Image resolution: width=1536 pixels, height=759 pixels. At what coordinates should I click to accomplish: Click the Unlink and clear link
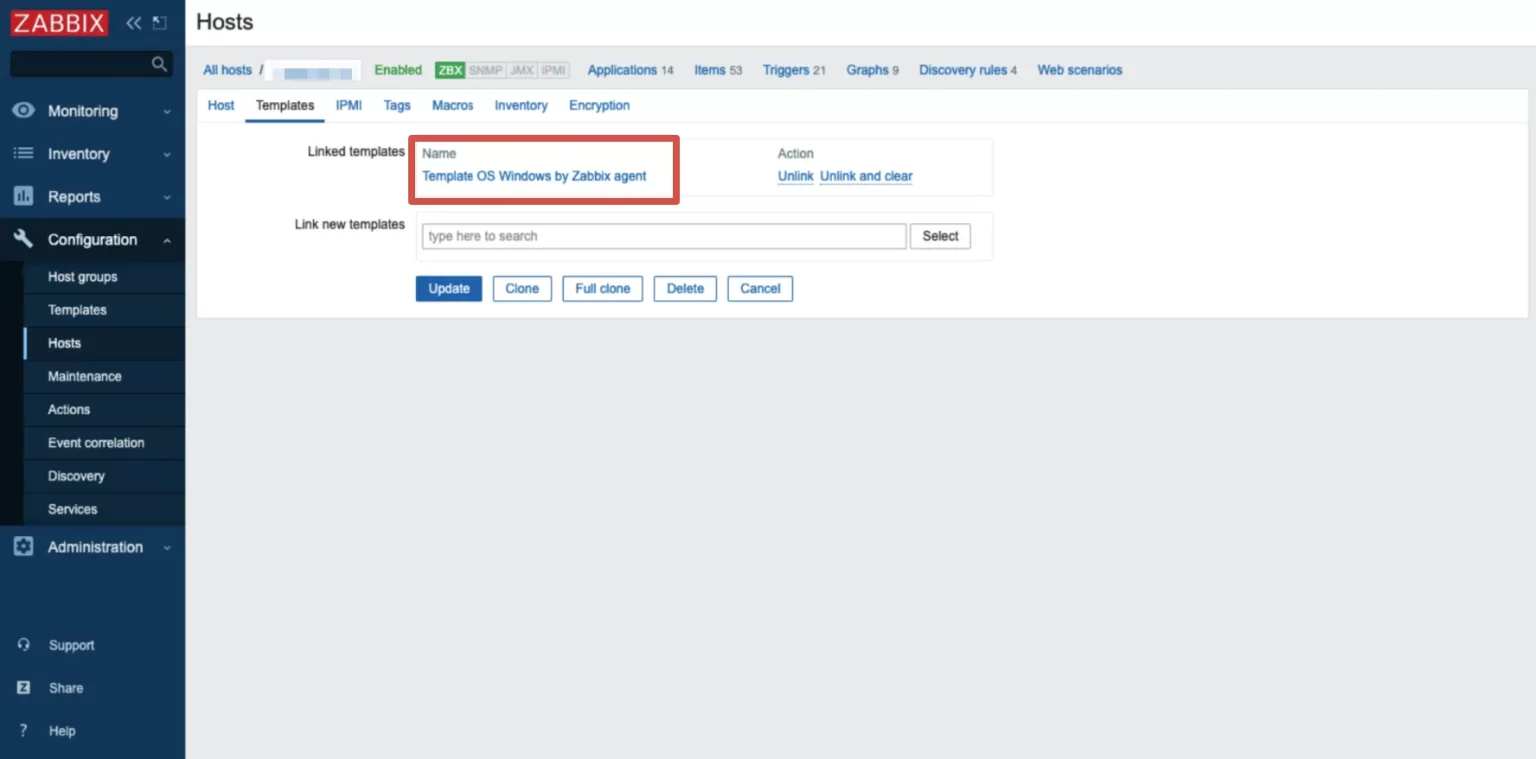click(x=866, y=176)
